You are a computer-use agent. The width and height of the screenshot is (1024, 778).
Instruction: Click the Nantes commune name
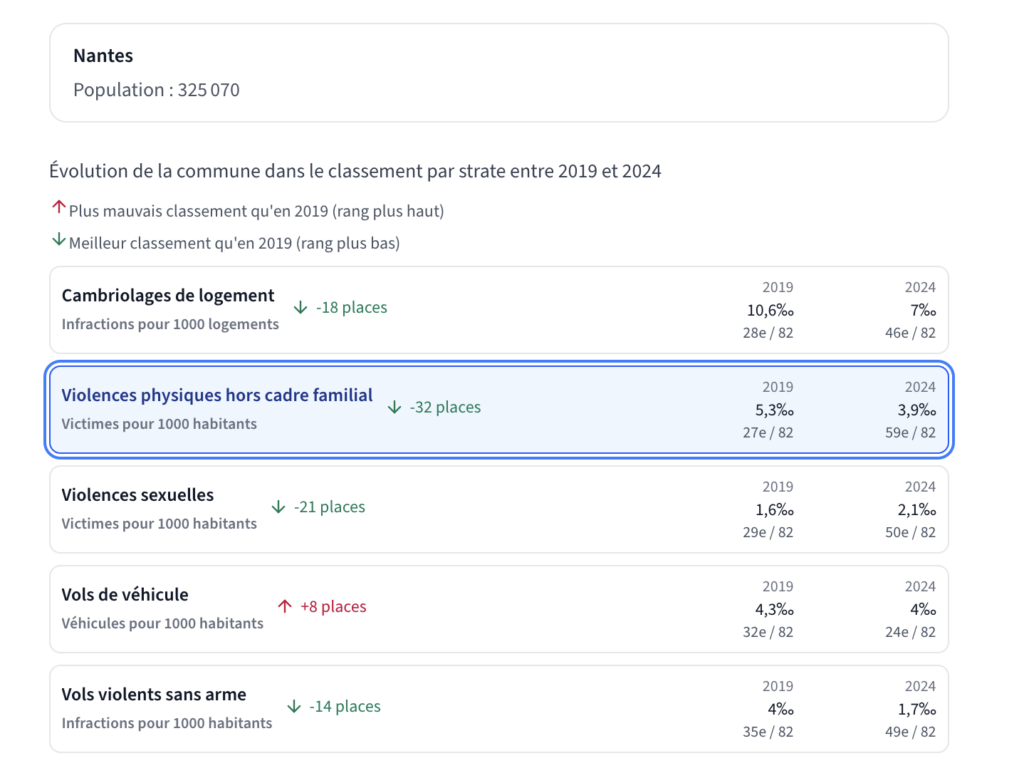tap(103, 56)
